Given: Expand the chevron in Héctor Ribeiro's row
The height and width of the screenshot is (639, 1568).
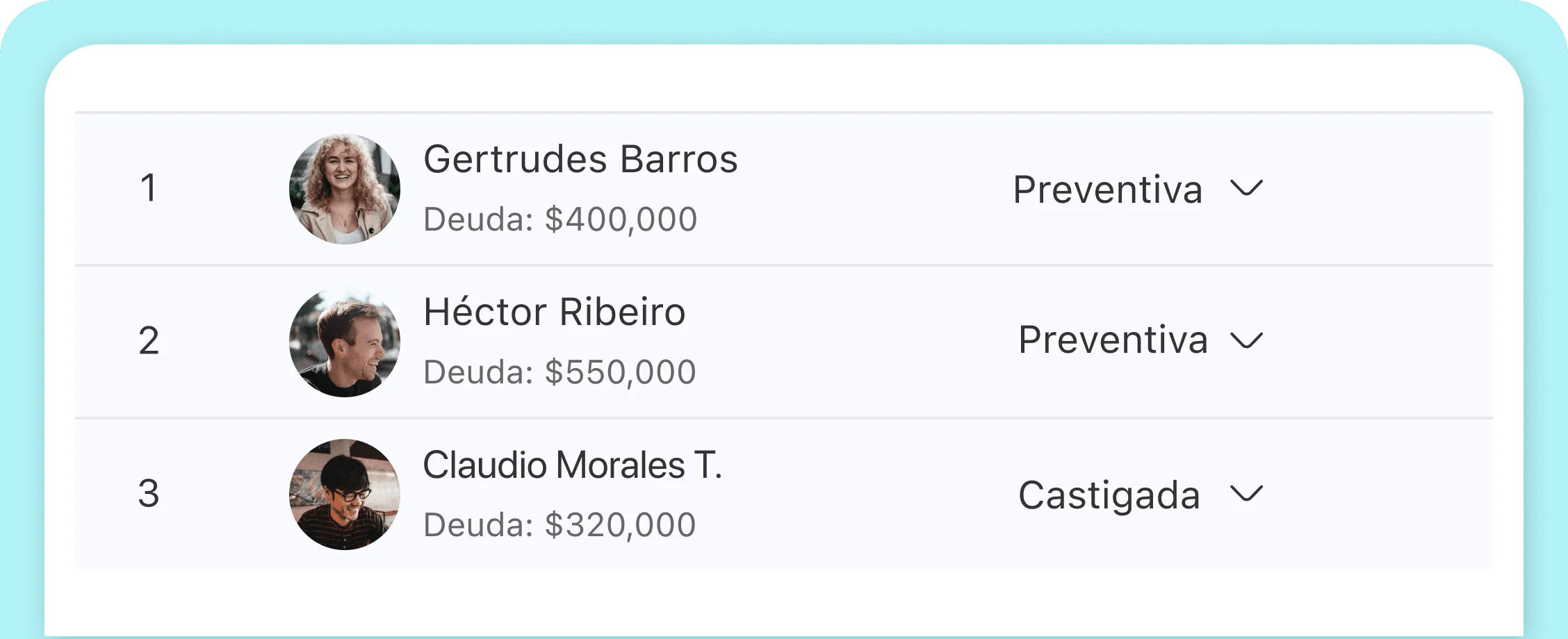Looking at the screenshot, I should coord(1246,340).
